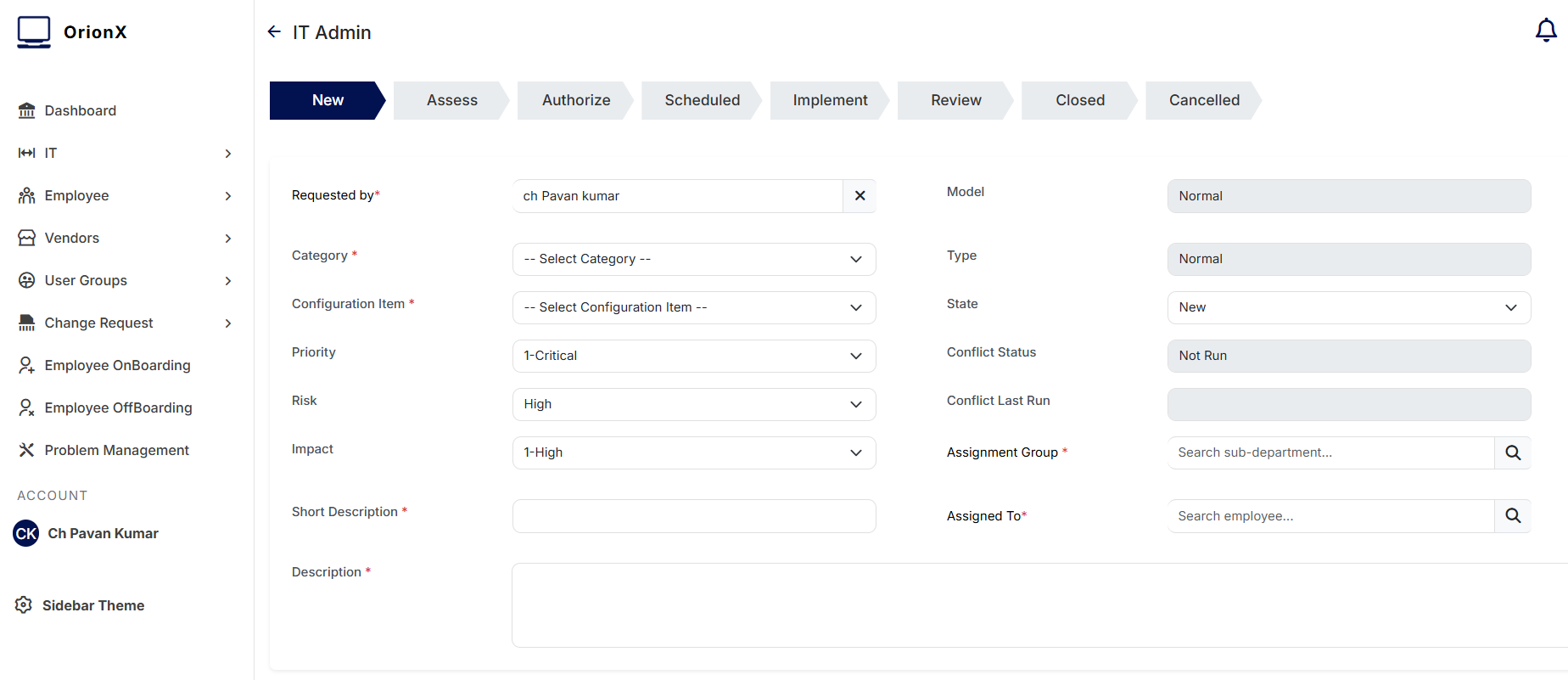Select the Implement stage tab

point(829,101)
